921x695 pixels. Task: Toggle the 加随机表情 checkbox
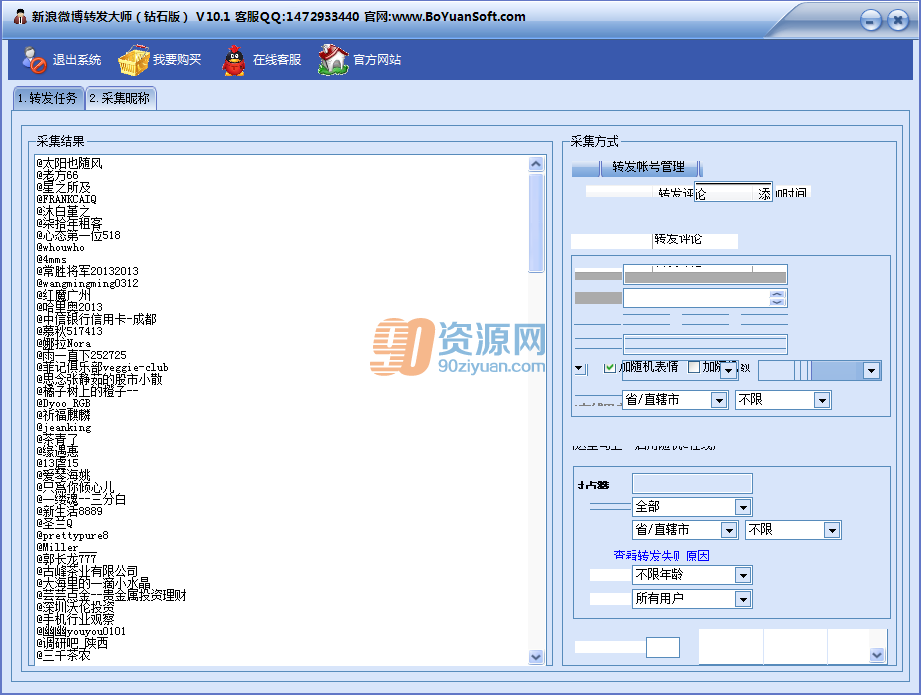[x=610, y=368]
